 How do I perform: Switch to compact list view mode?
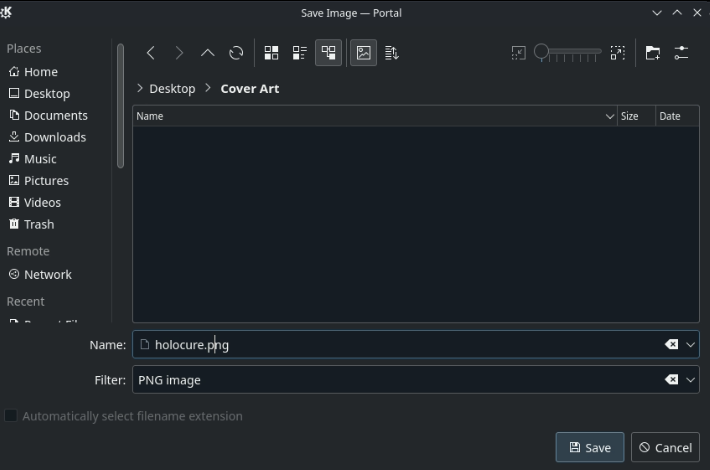(x=299, y=53)
